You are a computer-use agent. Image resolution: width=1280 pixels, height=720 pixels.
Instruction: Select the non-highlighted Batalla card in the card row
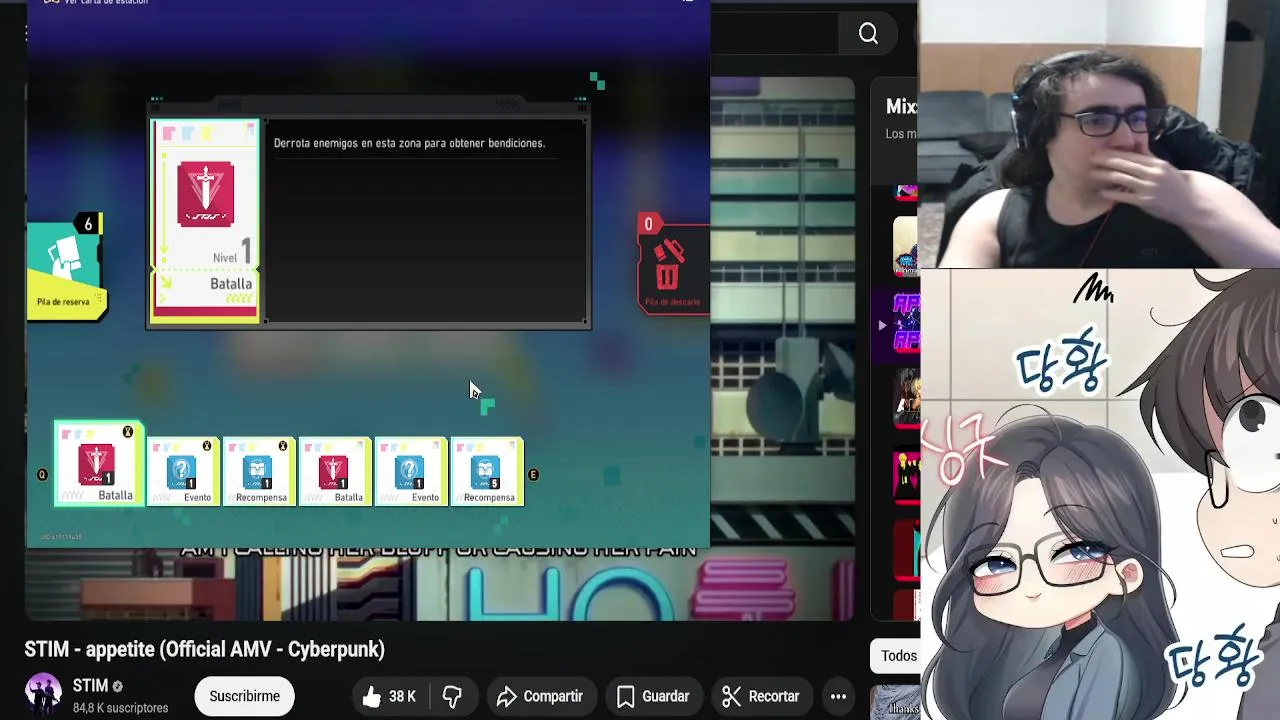click(x=334, y=471)
